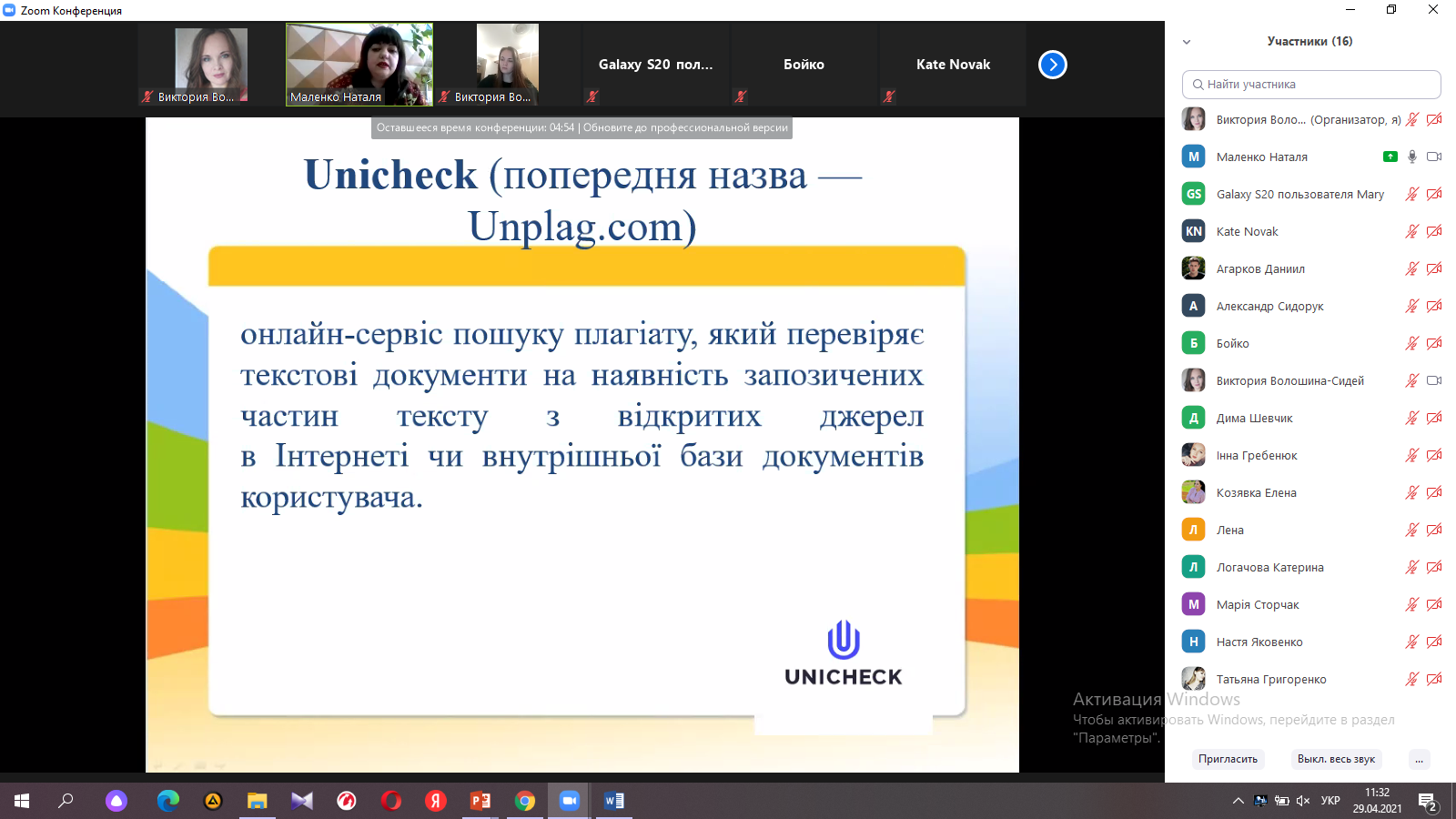Toggle muted mic for Дима Шевчик

[x=1411, y=418]
